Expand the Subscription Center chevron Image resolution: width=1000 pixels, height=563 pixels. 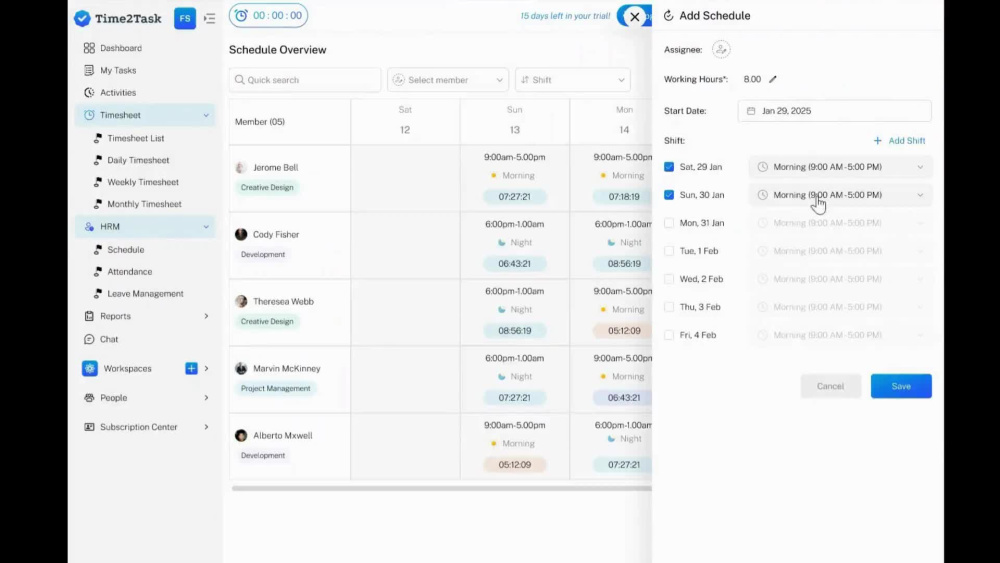tap(206, 427)
